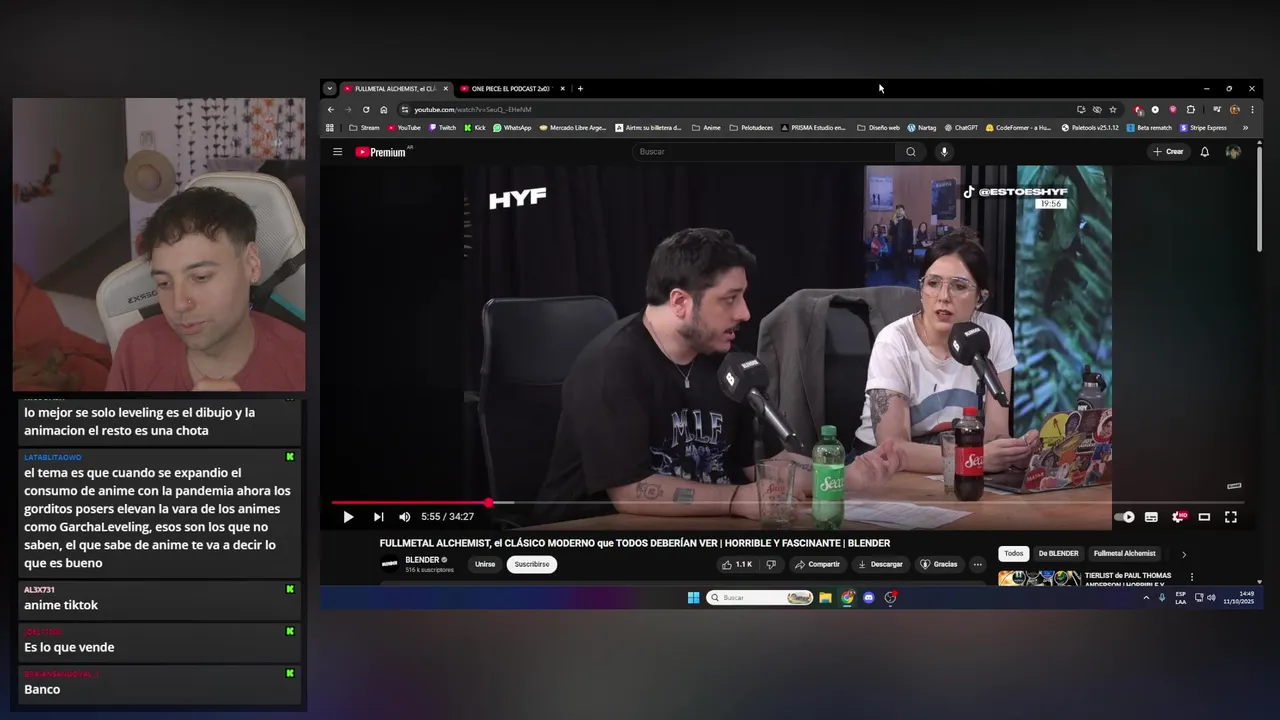Toggle video subtitles button
The height and width of the screenshot is (720, 1280).
coord(1151,517)
